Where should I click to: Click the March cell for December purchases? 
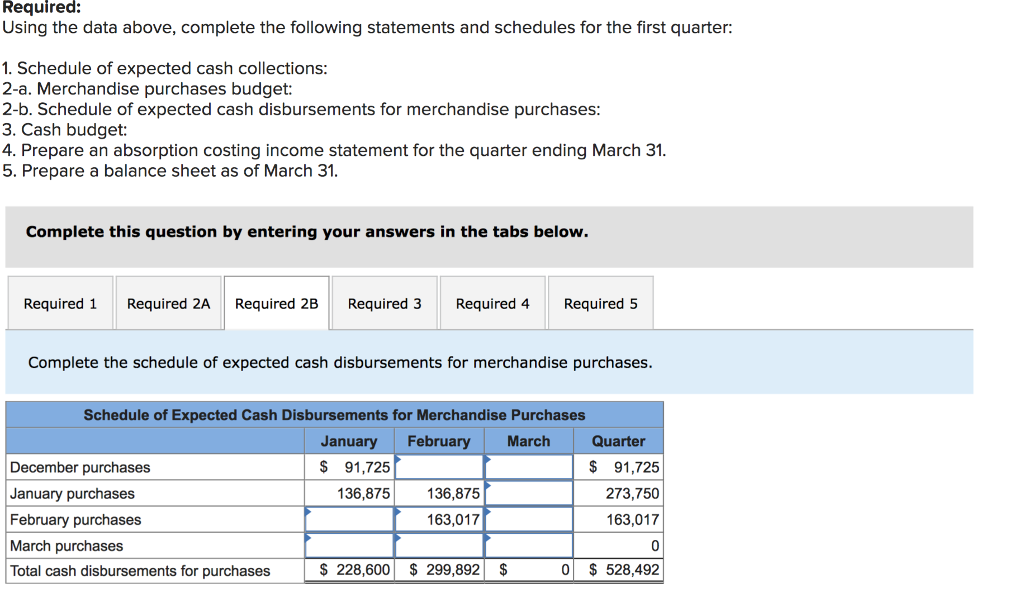[x=528, y=466]
